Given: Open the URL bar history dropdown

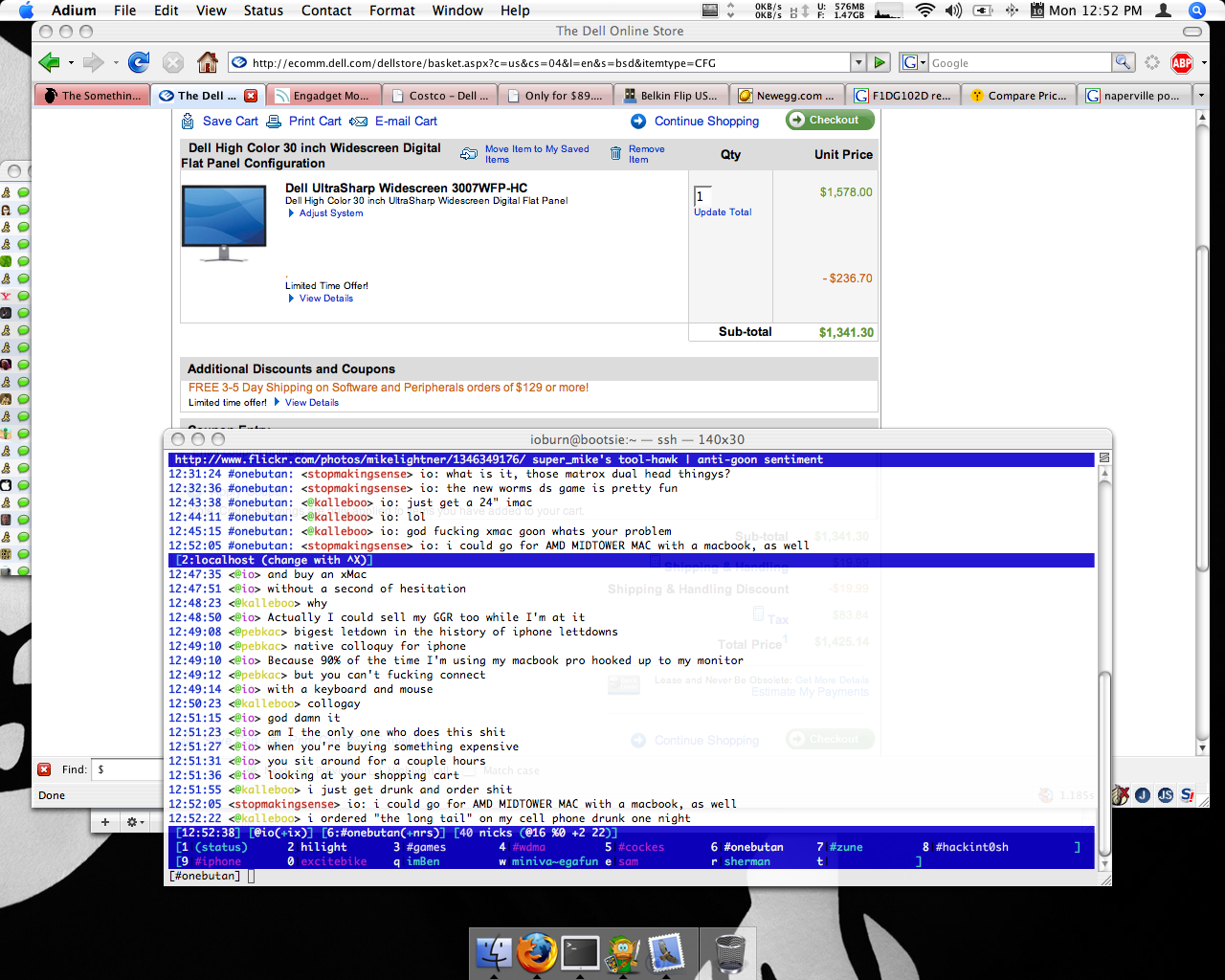Looking at the screenshot, I should pos(857,63).
